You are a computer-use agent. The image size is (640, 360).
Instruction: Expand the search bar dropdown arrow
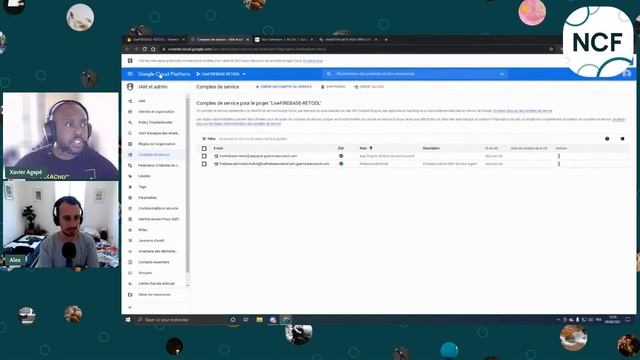tap(502, 74)
